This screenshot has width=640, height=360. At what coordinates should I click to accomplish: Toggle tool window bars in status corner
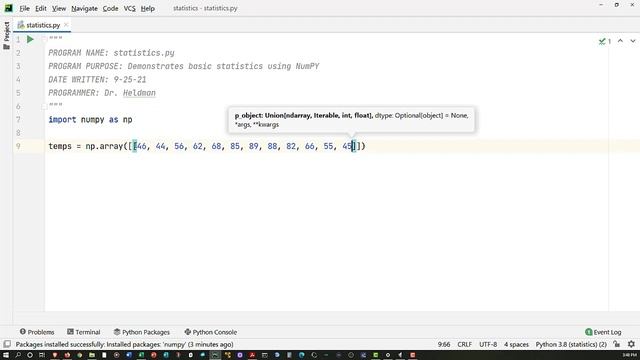[7, 344]
